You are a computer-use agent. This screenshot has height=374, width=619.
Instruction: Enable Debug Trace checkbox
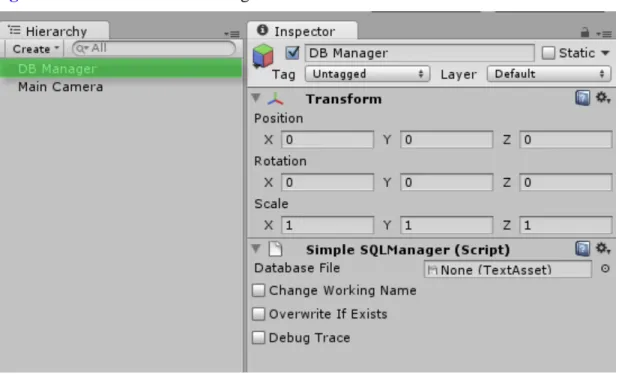(259, 338)
